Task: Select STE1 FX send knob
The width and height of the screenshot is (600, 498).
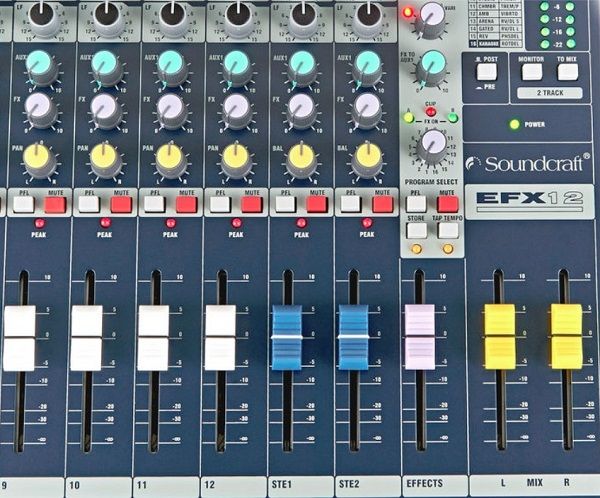Action: pyautogui.click(x=301, y=109)
